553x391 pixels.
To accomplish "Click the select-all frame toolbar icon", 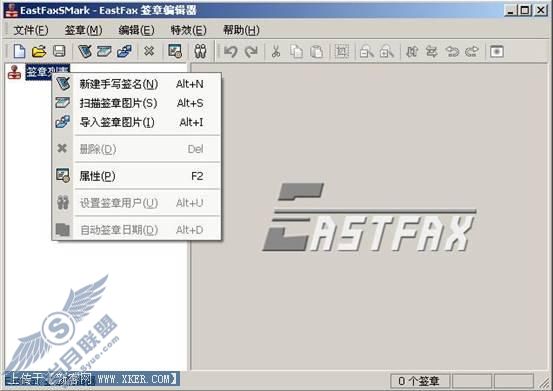I will (x=341, y=52).
